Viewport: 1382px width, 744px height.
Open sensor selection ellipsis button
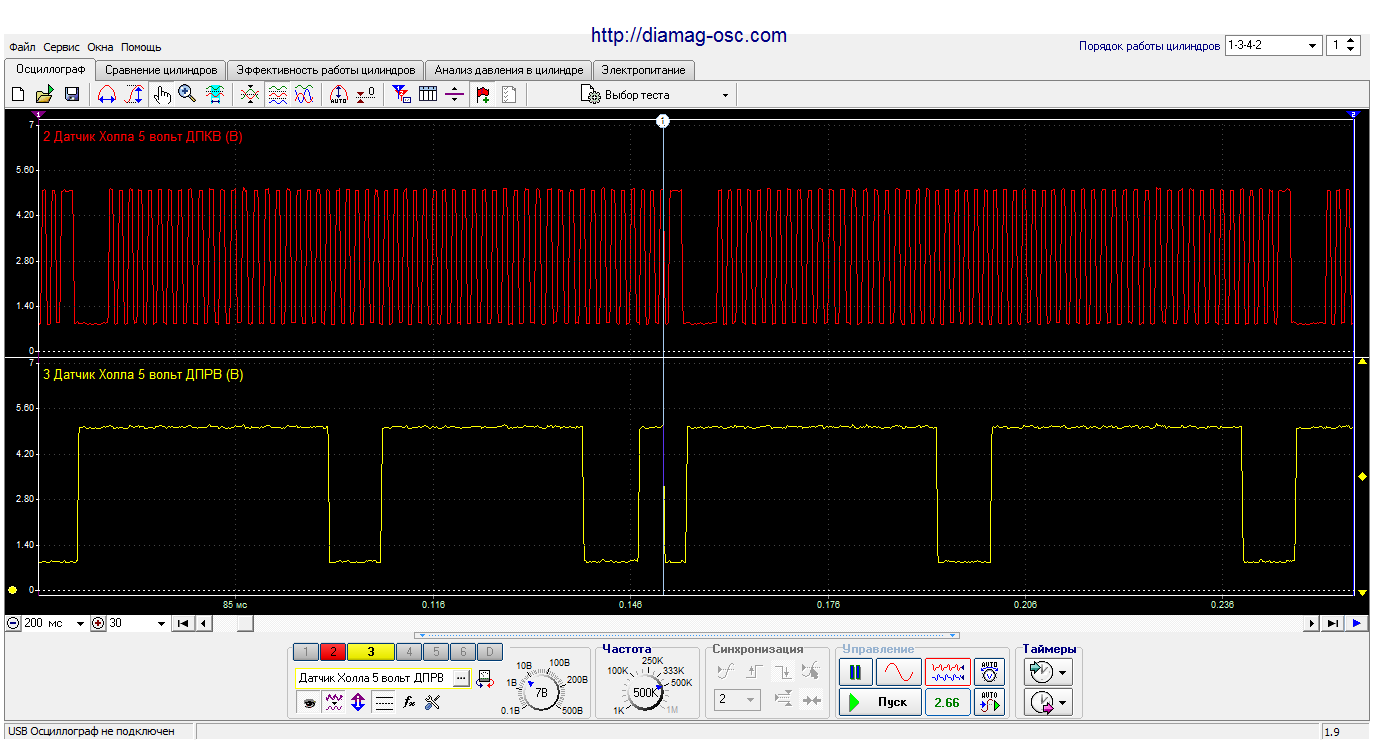(x=461, y=678)
